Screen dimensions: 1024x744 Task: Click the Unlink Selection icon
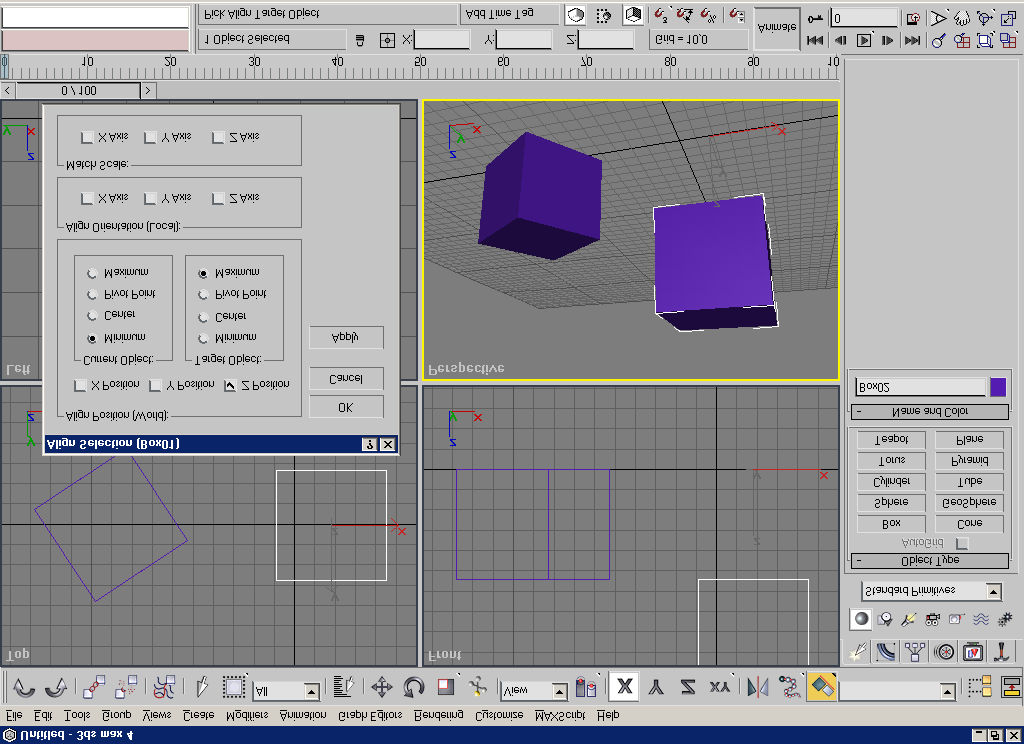[126, 687]
